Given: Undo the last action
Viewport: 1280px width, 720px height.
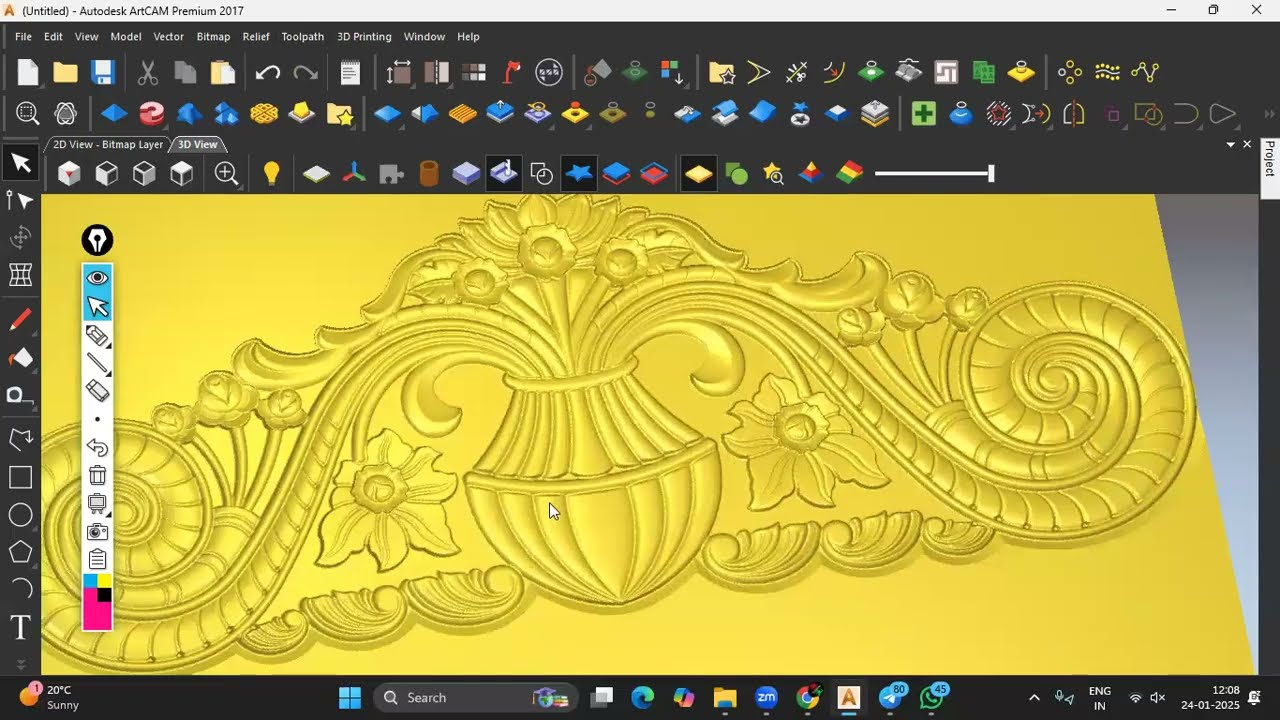Looking at the screenshot, I should [x=267, y=72].
